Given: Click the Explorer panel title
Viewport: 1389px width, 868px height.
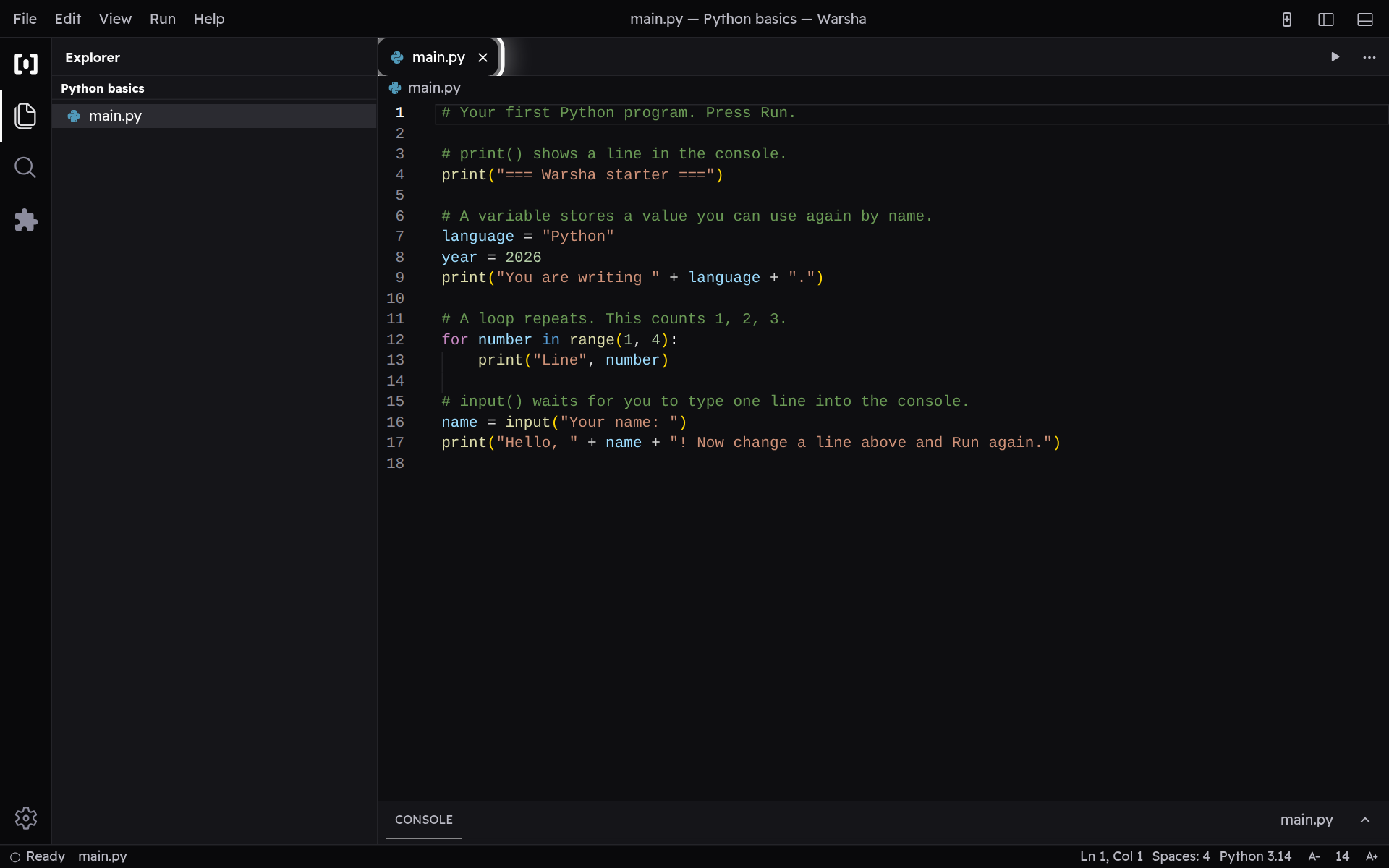Looking at the screenshot, I should click(x=93, y=58).
